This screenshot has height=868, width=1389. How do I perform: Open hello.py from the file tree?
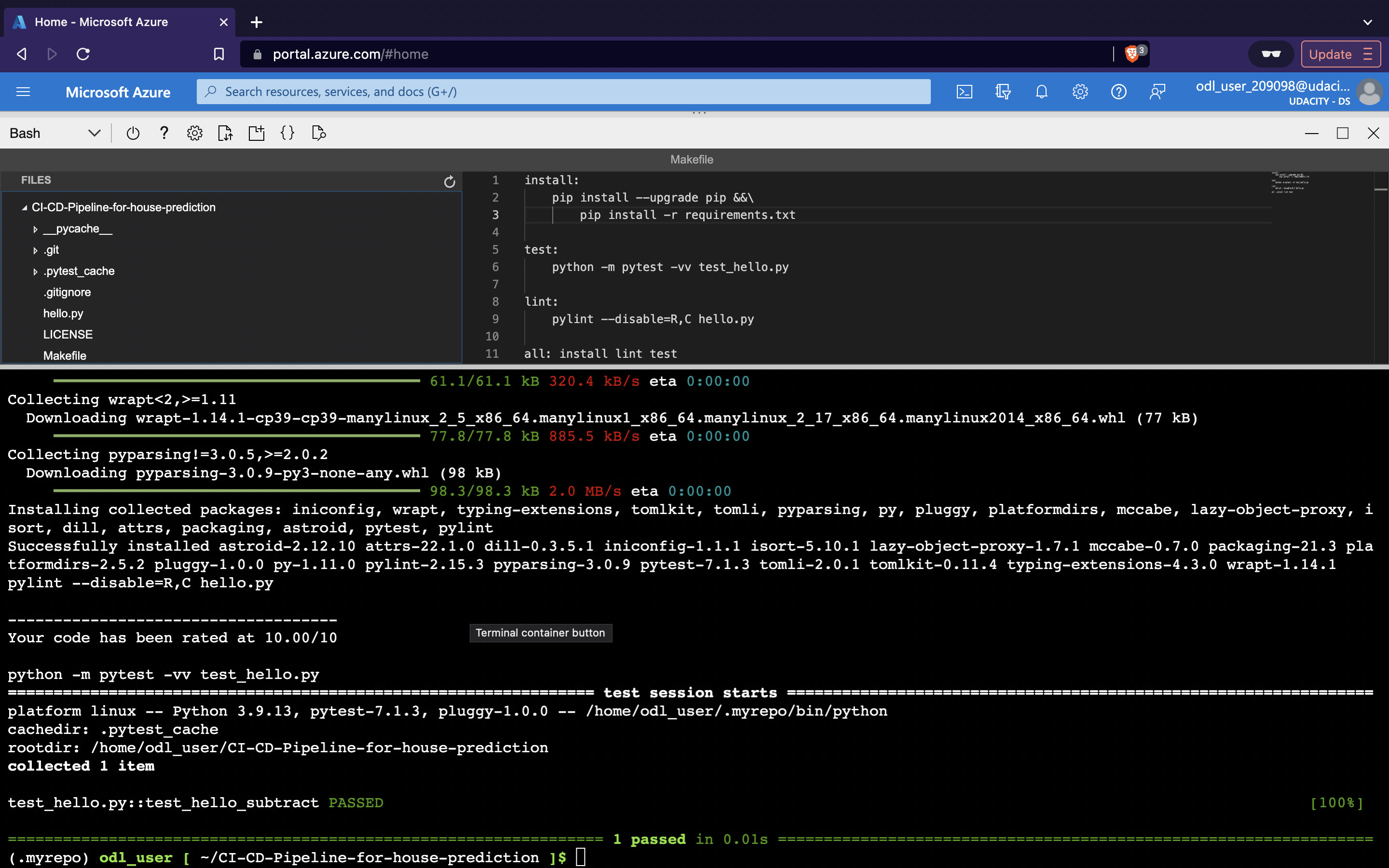click(63, 313)
